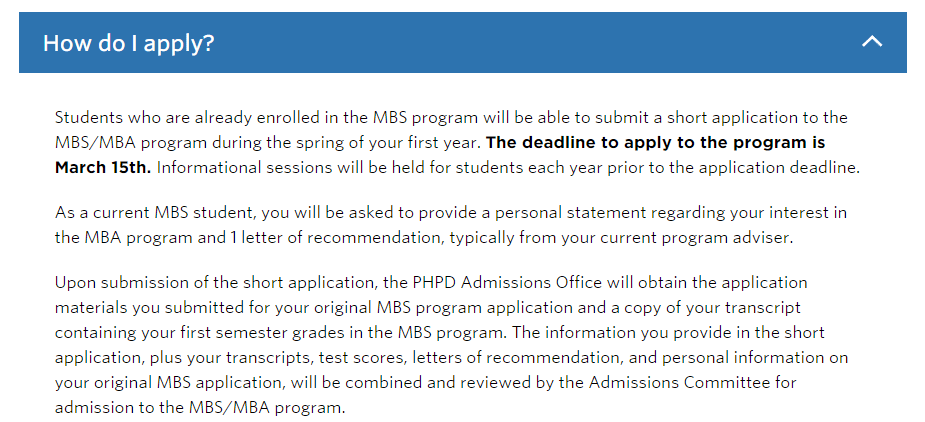The image size is (925, 422).
Task: Collapse the section using the chevron-up icon
Action: point(872,42)
